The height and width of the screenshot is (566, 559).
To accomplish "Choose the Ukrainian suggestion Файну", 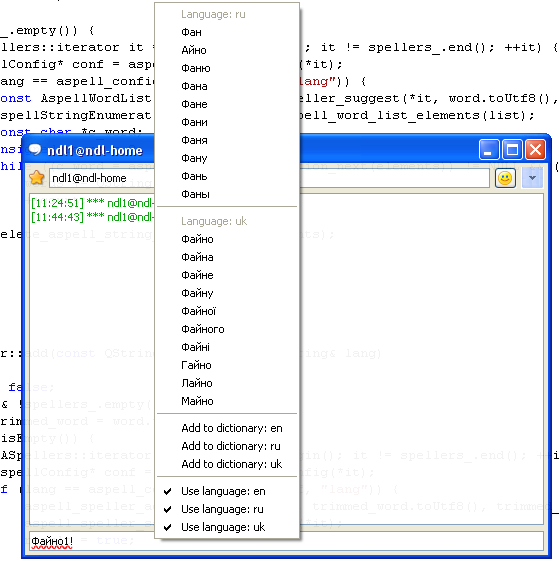I will click(x=227, y=293).
